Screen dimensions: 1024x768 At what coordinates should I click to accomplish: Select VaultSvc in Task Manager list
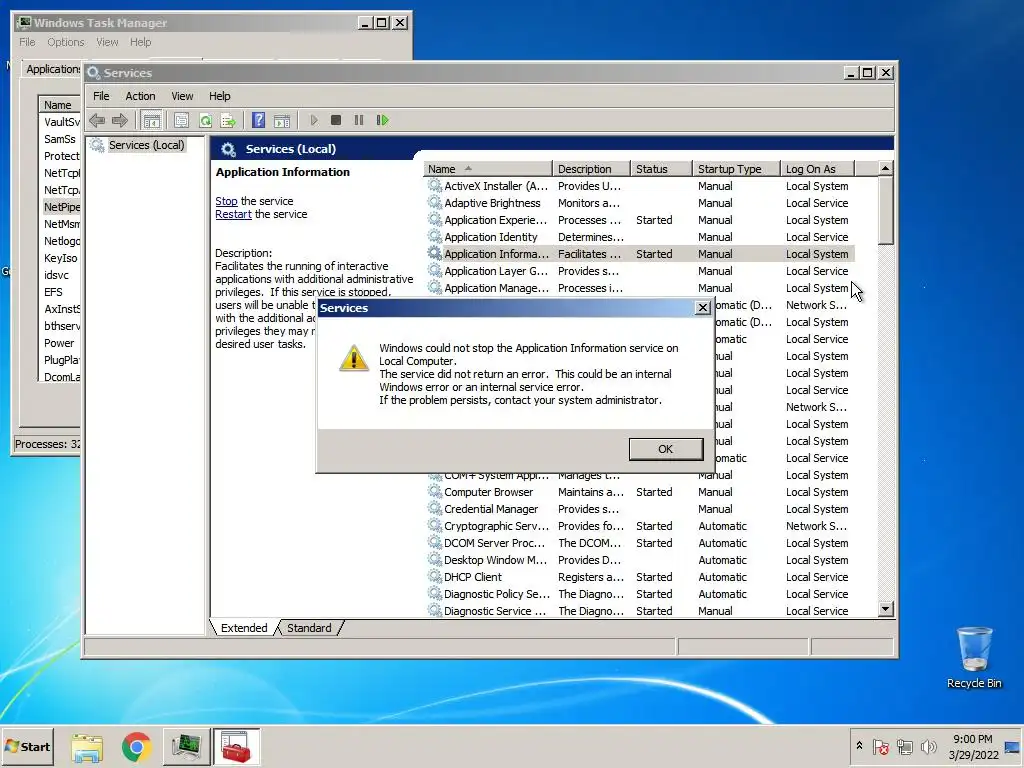click(61, 122)
